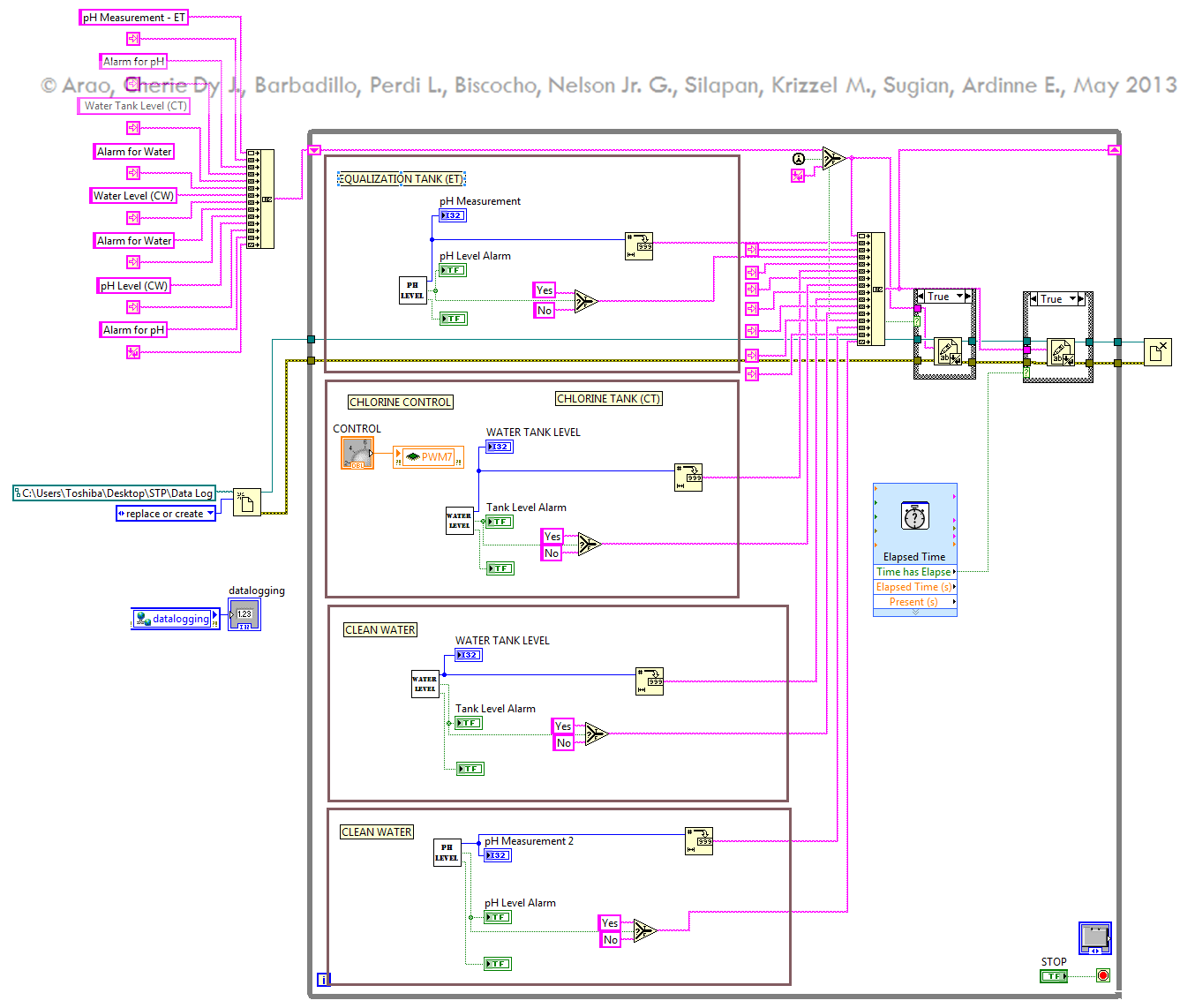The image size is (1195, 1008).
Task: Select the PWM7 I/O node
Action: (x=428, y=457)
